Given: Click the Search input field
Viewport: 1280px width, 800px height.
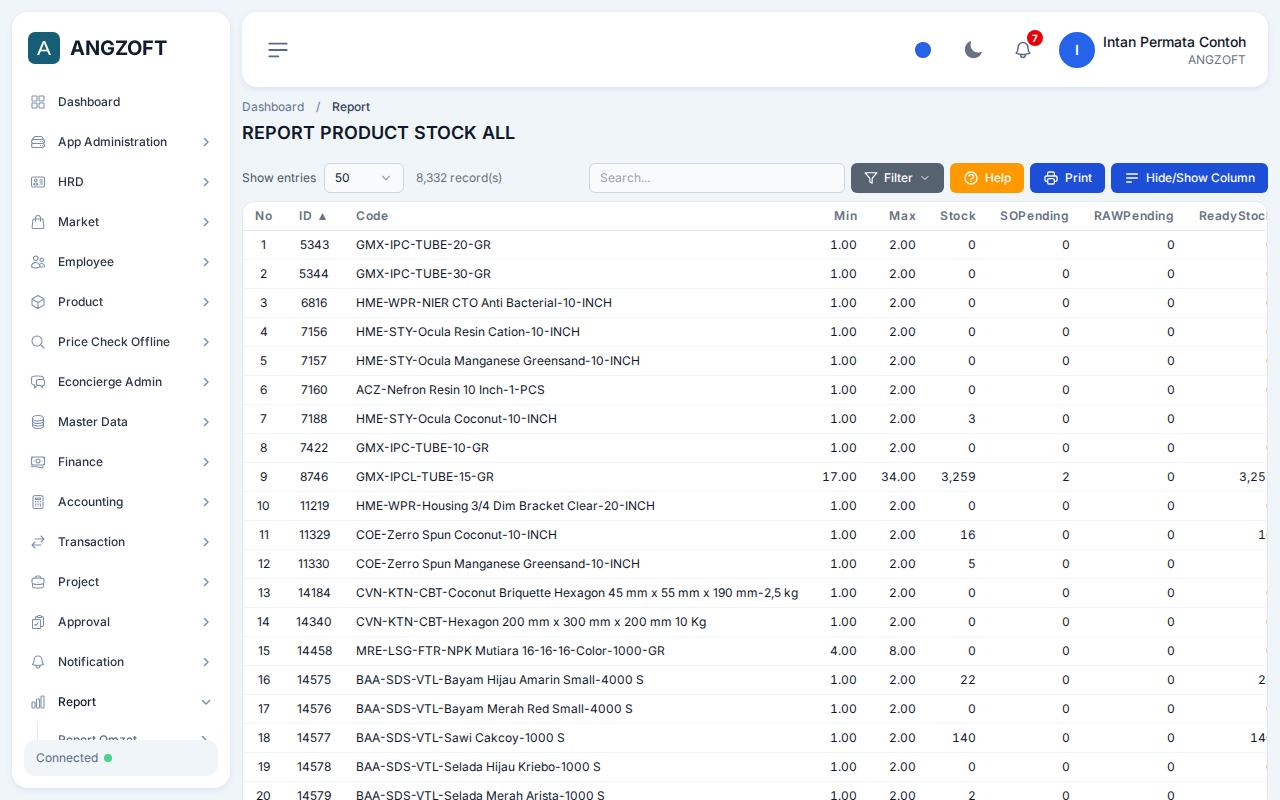Looking at the screenshot, I should 717,178.
